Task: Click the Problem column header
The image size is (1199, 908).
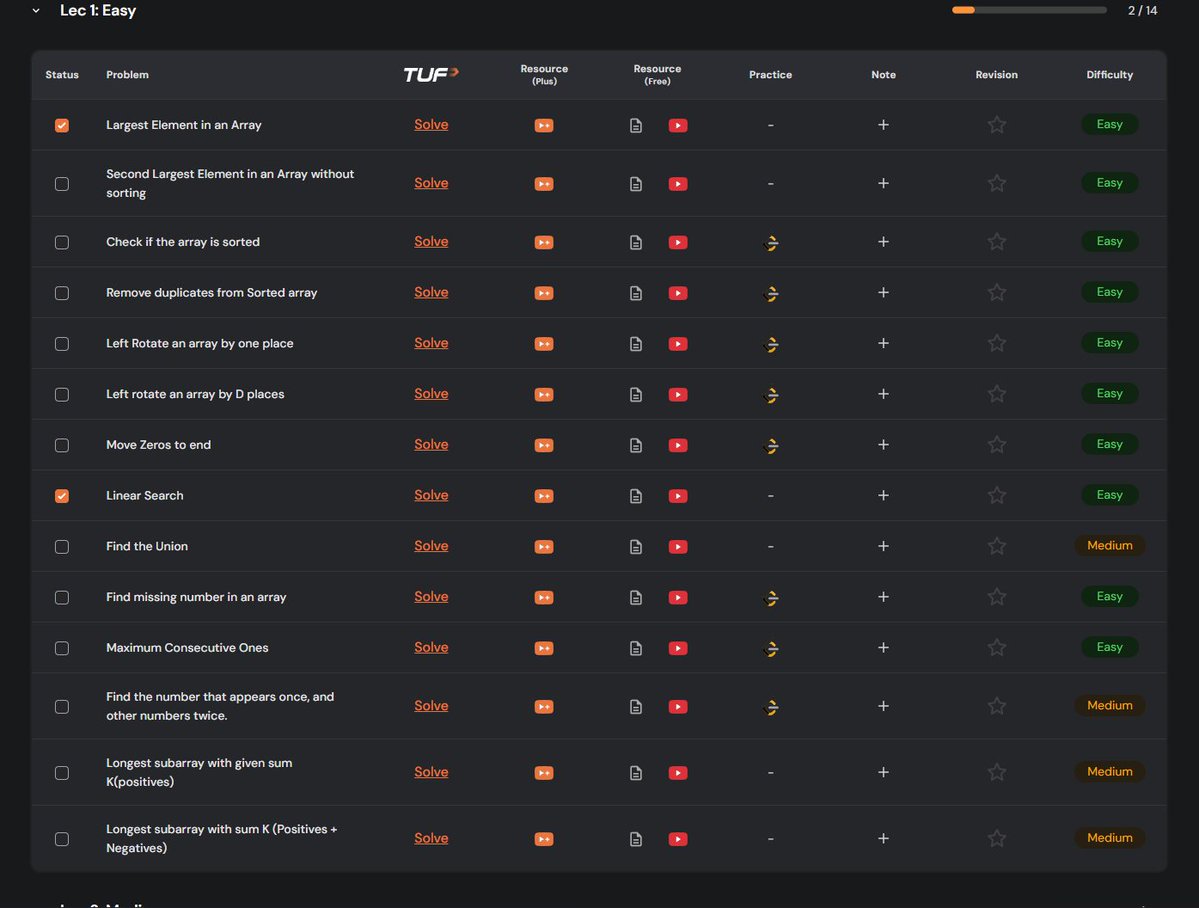Action: tap(128, 75)
